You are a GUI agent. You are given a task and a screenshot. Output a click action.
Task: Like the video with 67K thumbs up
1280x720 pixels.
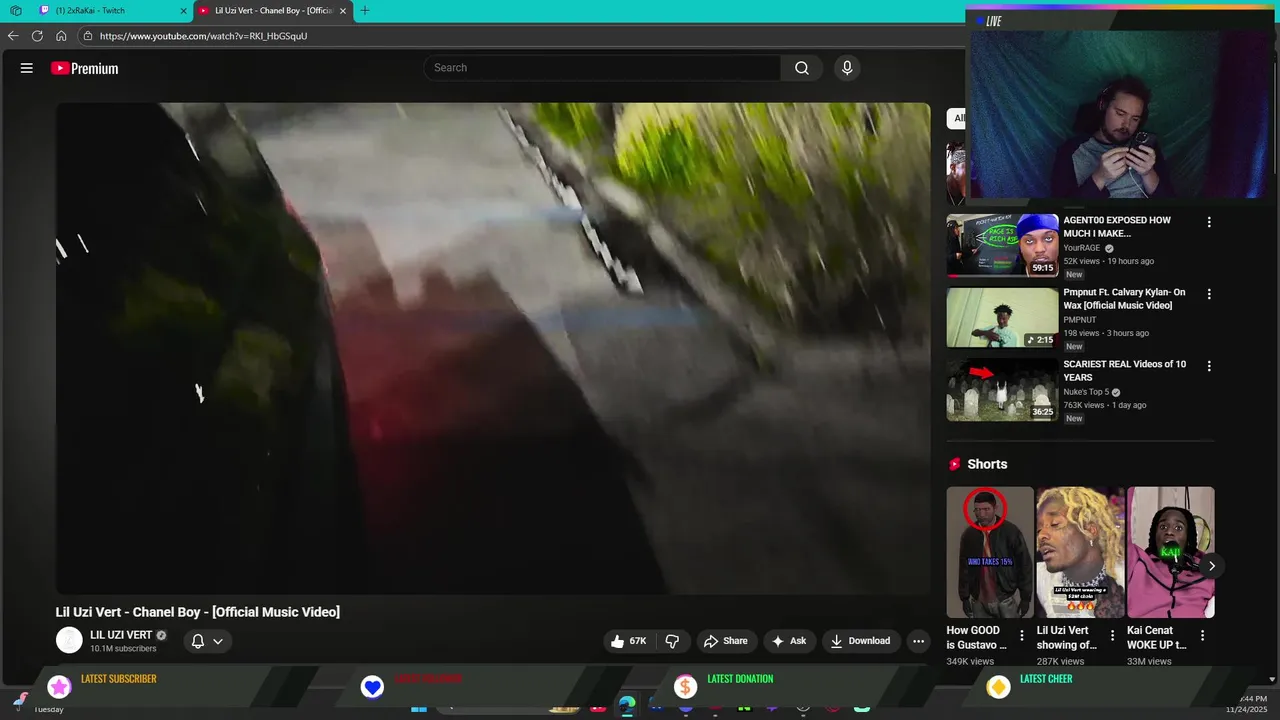(x=629, y=641)
